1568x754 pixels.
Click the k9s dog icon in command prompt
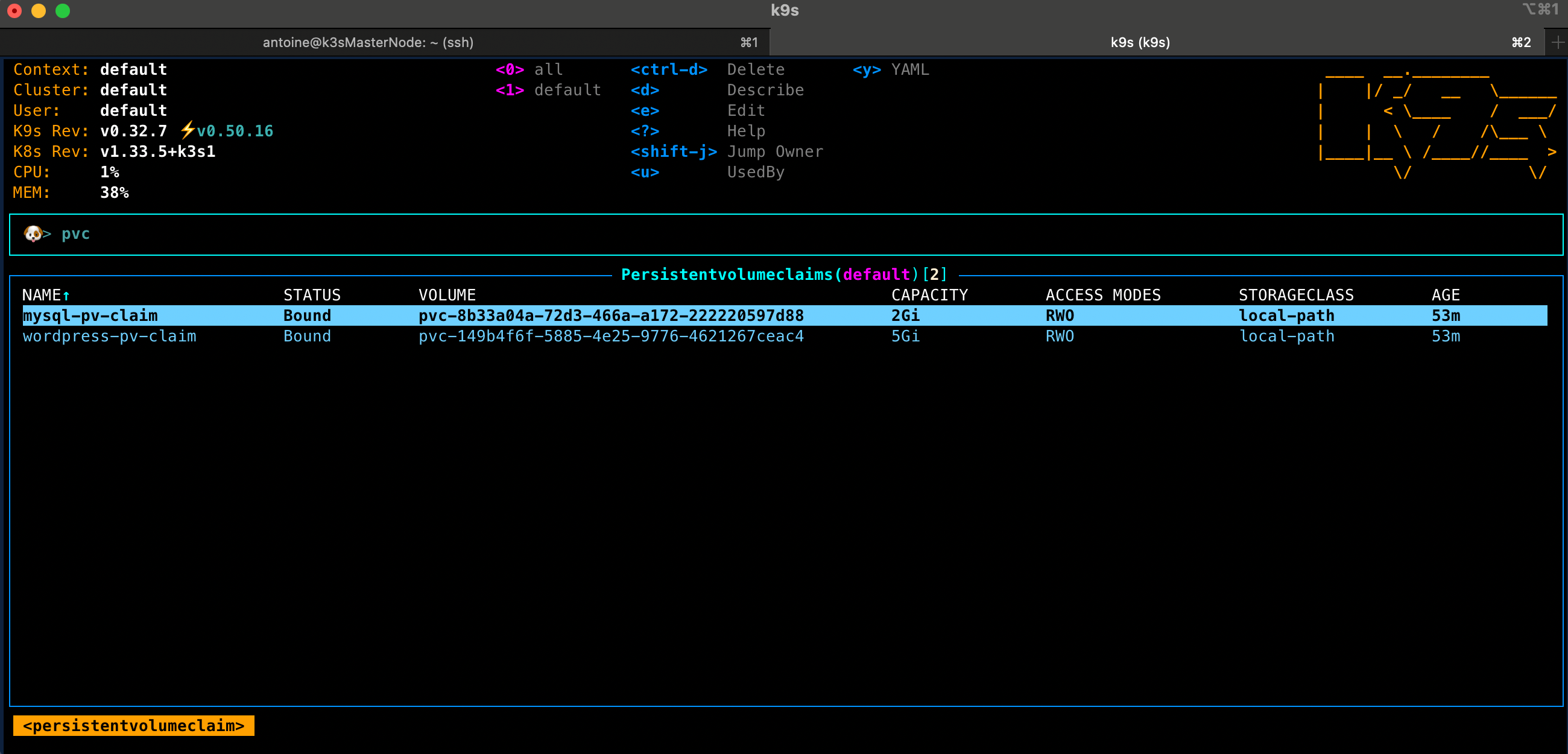coord(33,234)
